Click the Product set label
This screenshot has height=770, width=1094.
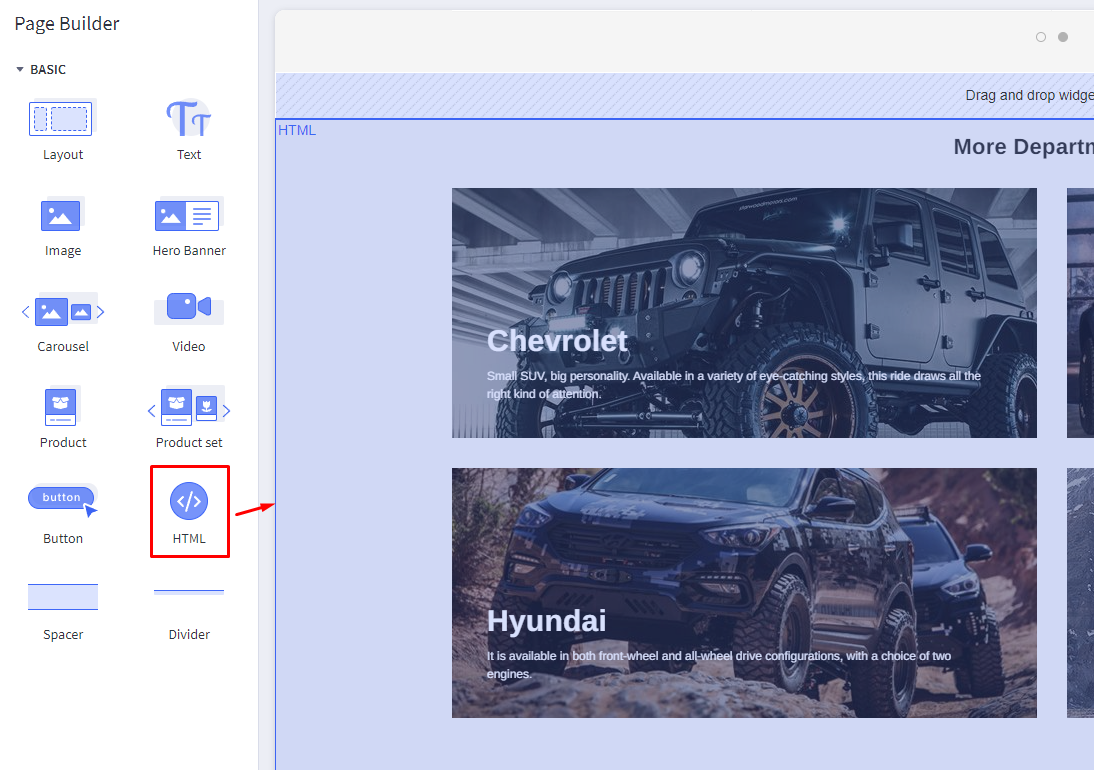tap(189, 442)
